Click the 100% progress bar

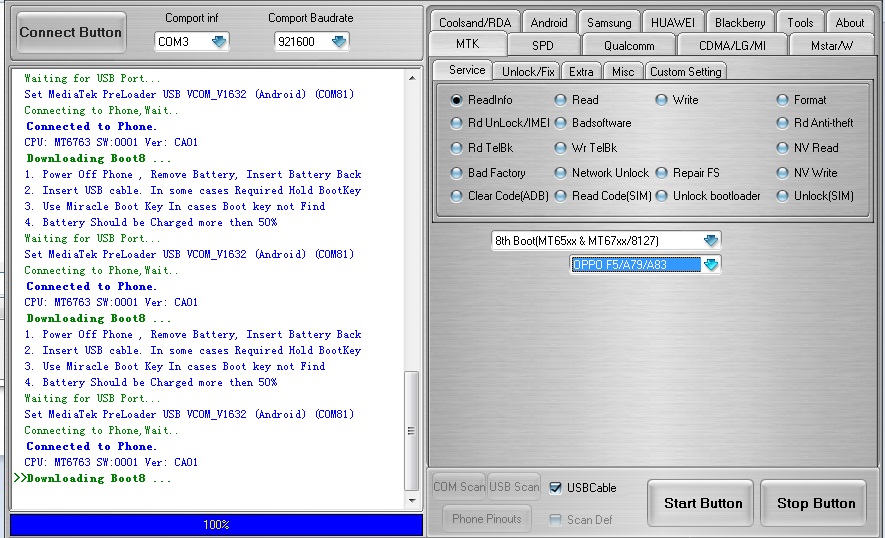click(x=216, y=524)
